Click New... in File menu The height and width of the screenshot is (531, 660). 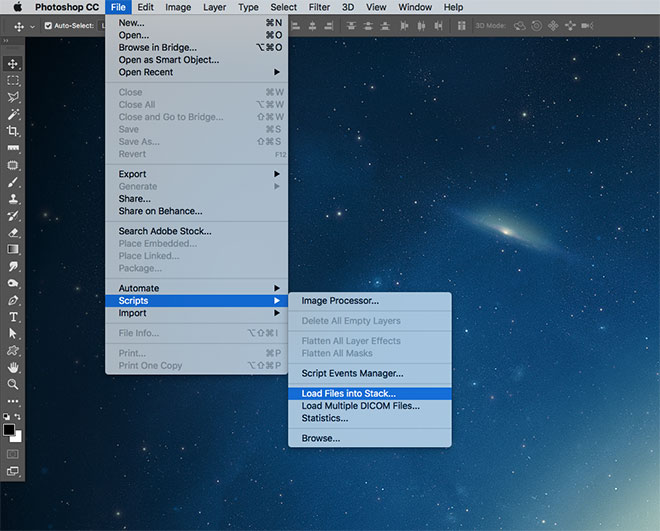coord(197,23)
